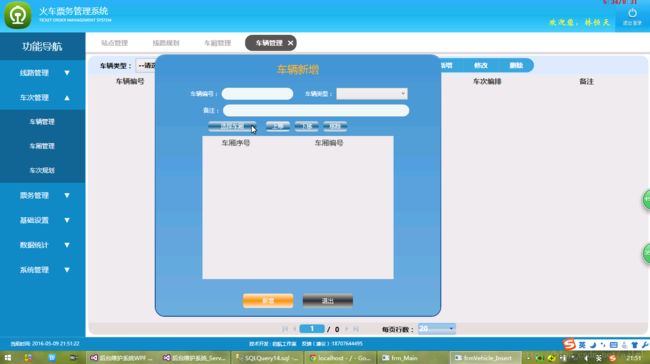The width and height of the screenshot is (650, 364).
Task: Click the power logout icon
Action: pos(632,13)
